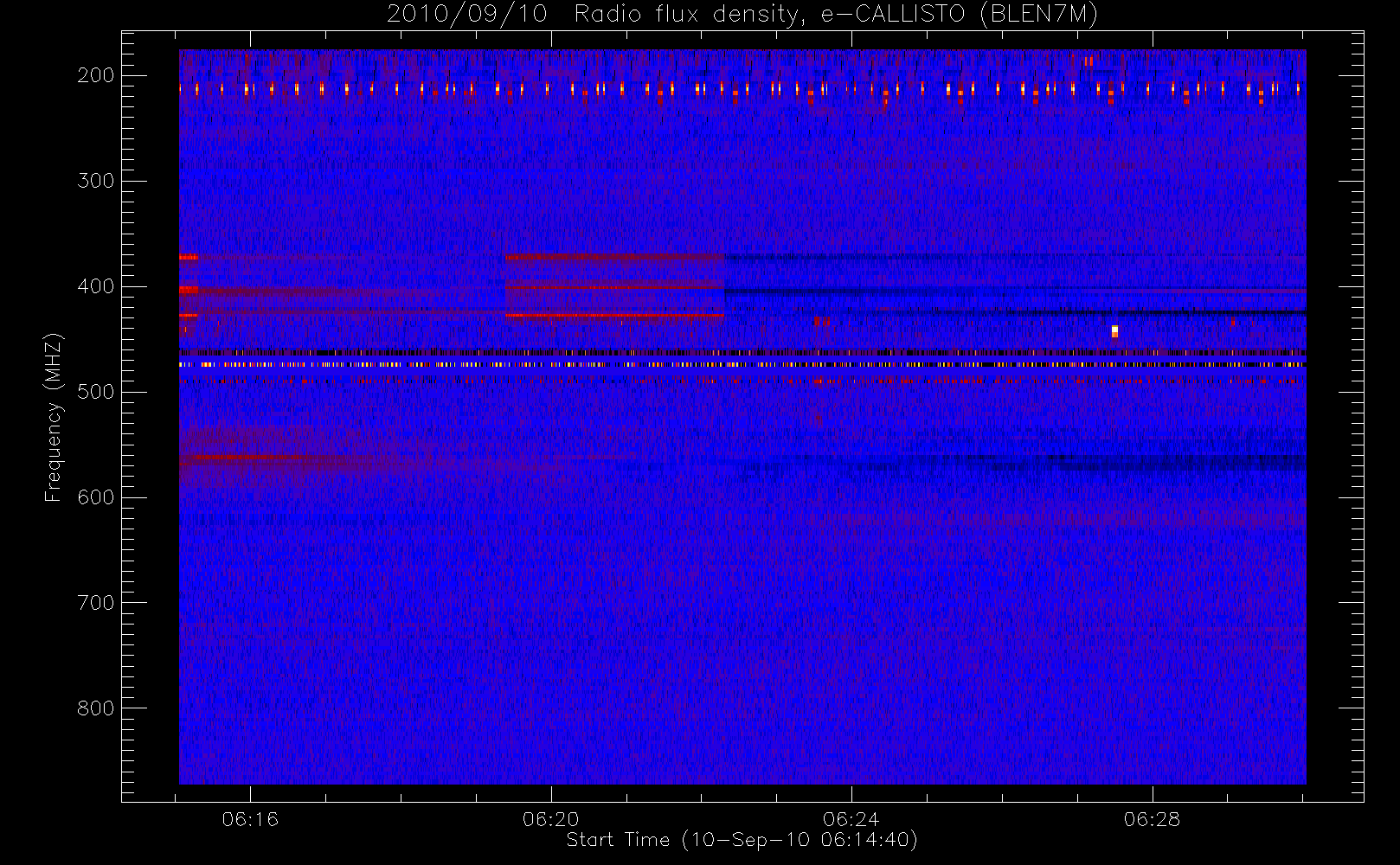Click the 06:24 time tick label
Image resolution: width=1400 pixels, height=865 pixels.
[851, 819]
